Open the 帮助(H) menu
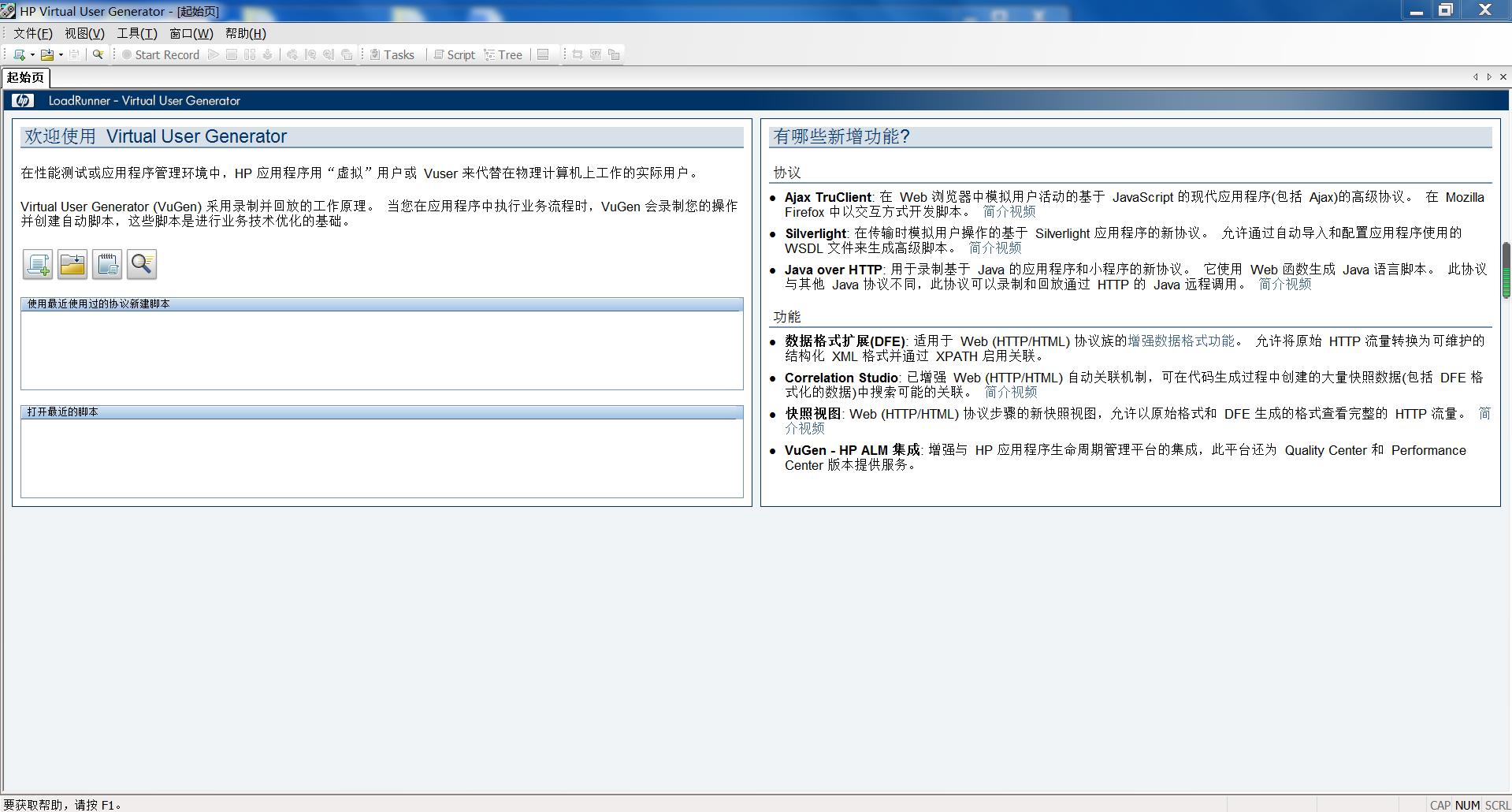The image size is (1512, 812). [246, 33]
